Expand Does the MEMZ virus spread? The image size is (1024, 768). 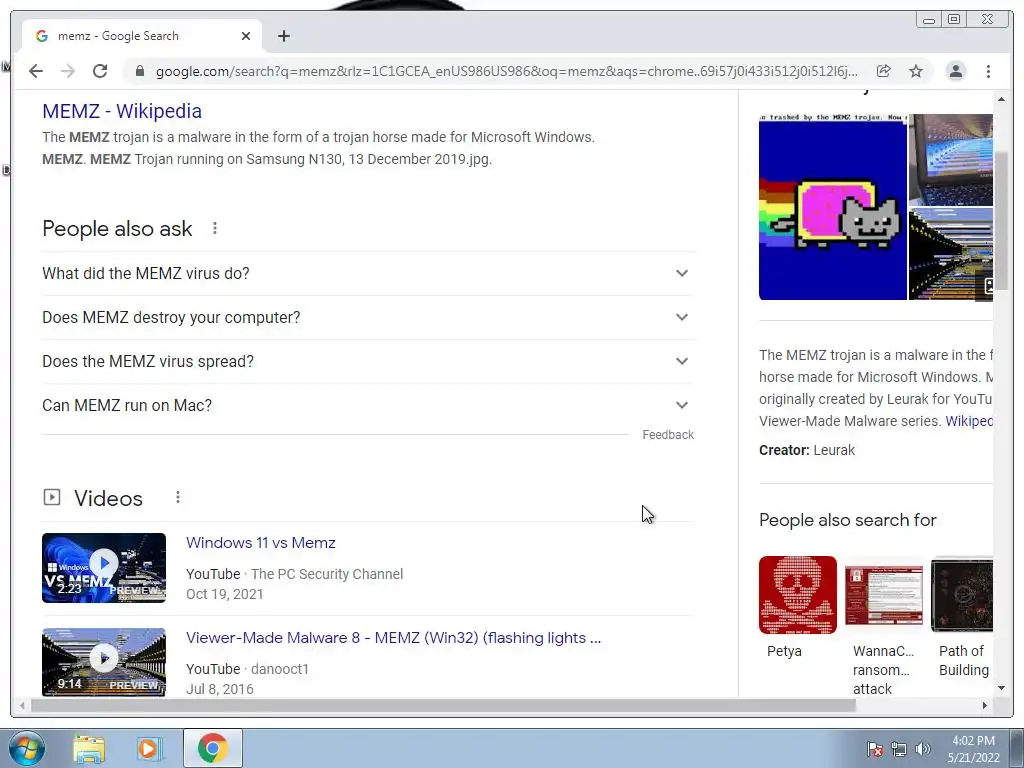[368, 361]
